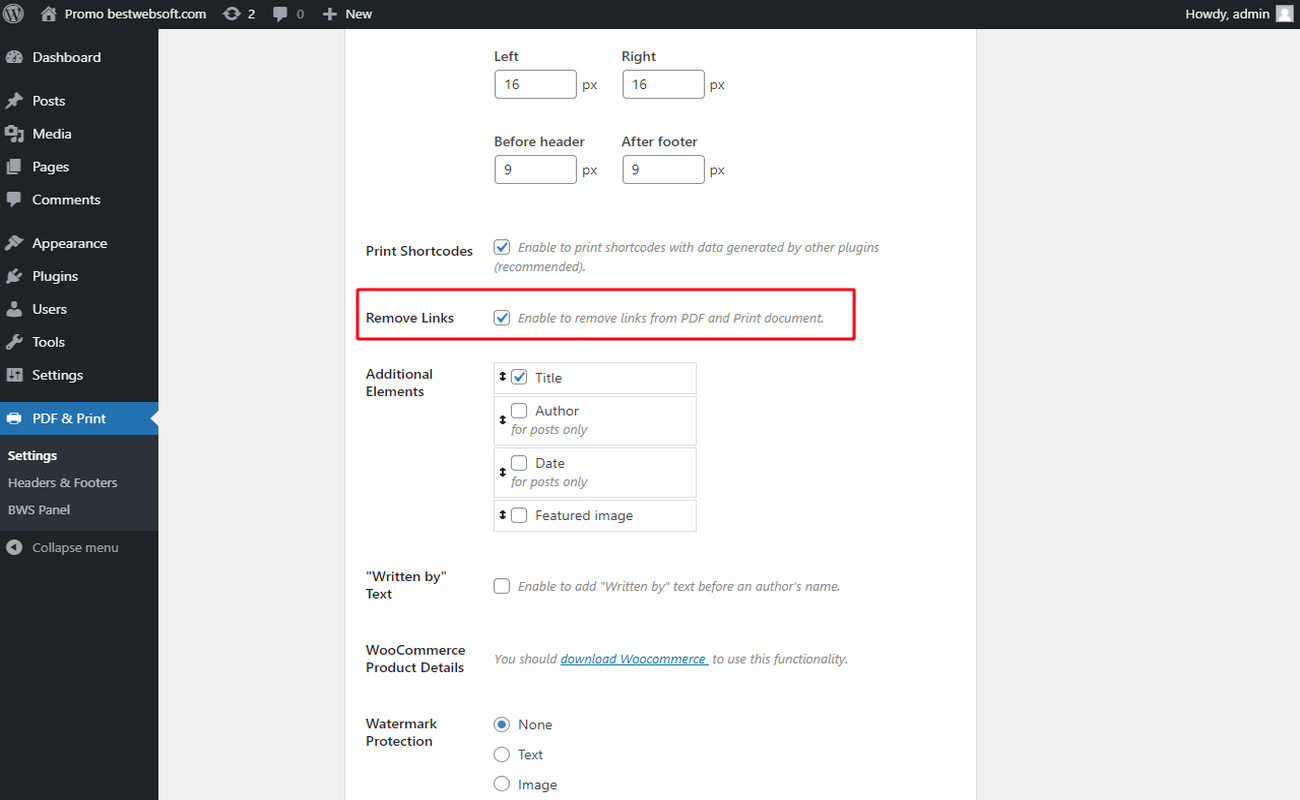Click the reorder handle on the Date row
1300x800 pixels.
(x=502, y=472)
